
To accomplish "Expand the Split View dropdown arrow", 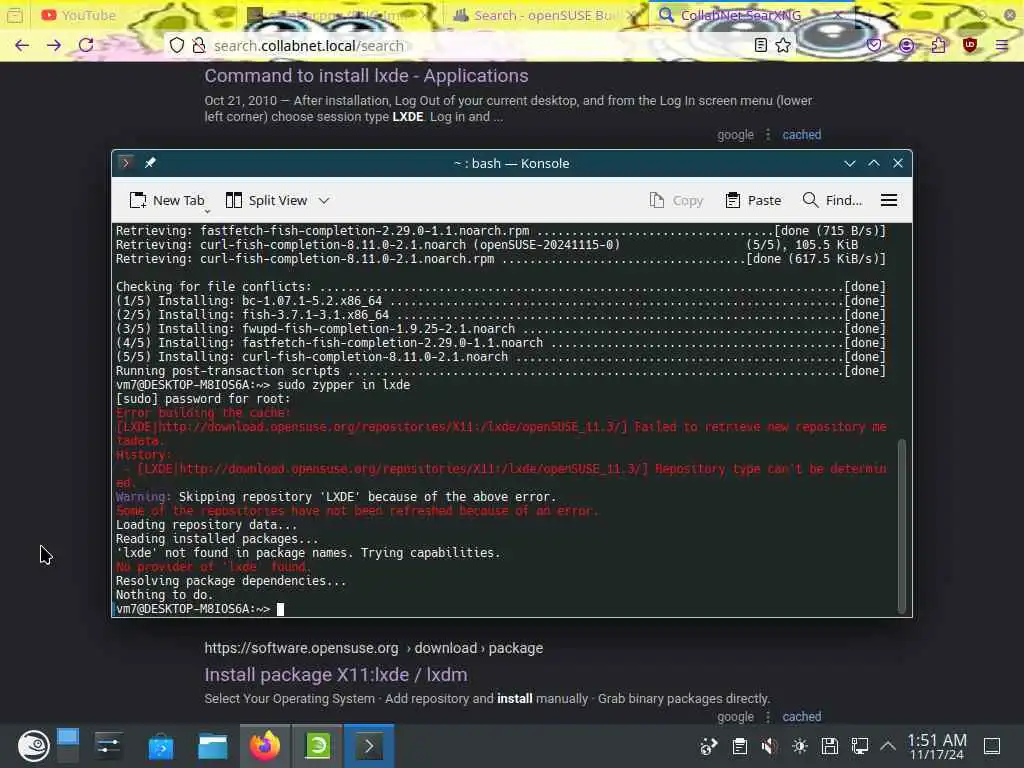I will point(324,200).
